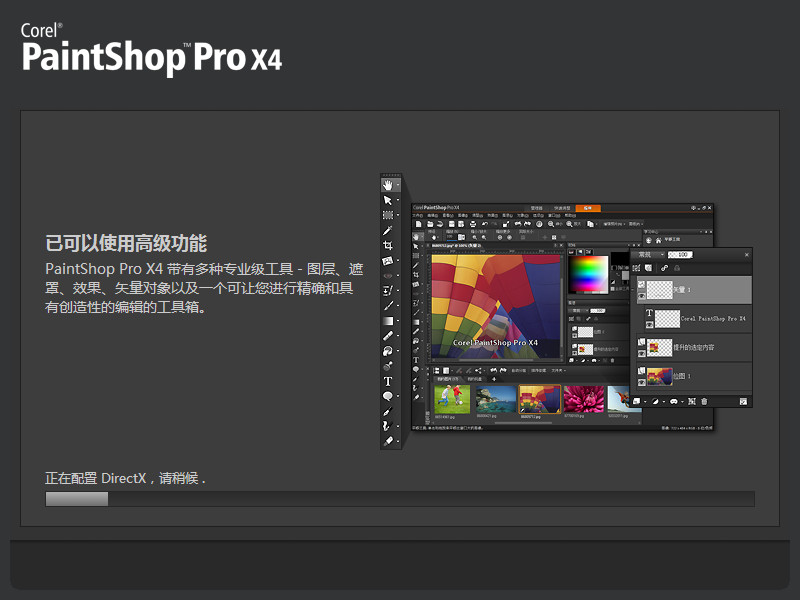Expand the arrow beside the New Layer icon
Image resolution: width=800 pixels, height=600 pixels.
[645, 402]
